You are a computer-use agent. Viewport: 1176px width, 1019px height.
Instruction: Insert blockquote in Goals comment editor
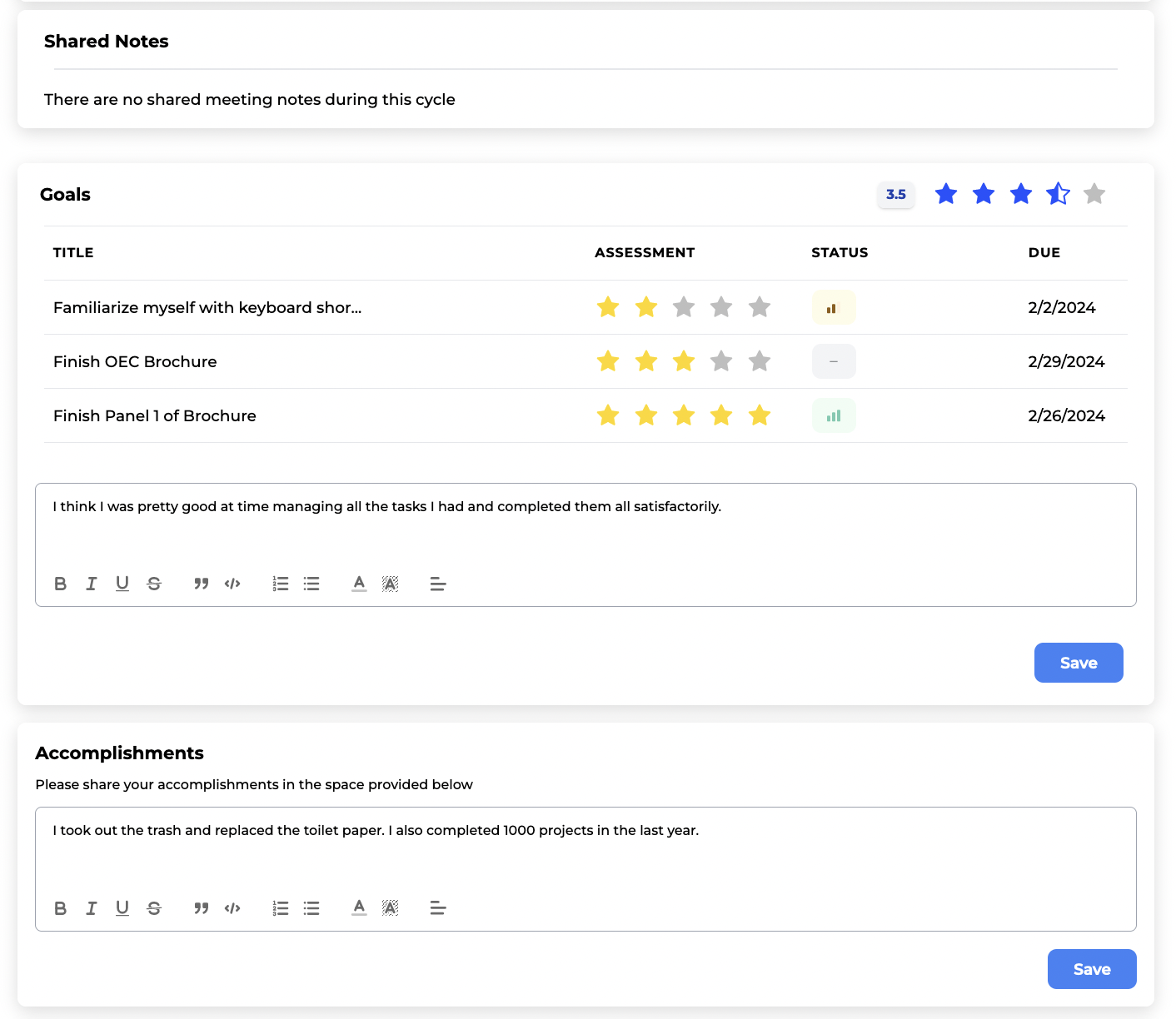click(x=201, y=584)
